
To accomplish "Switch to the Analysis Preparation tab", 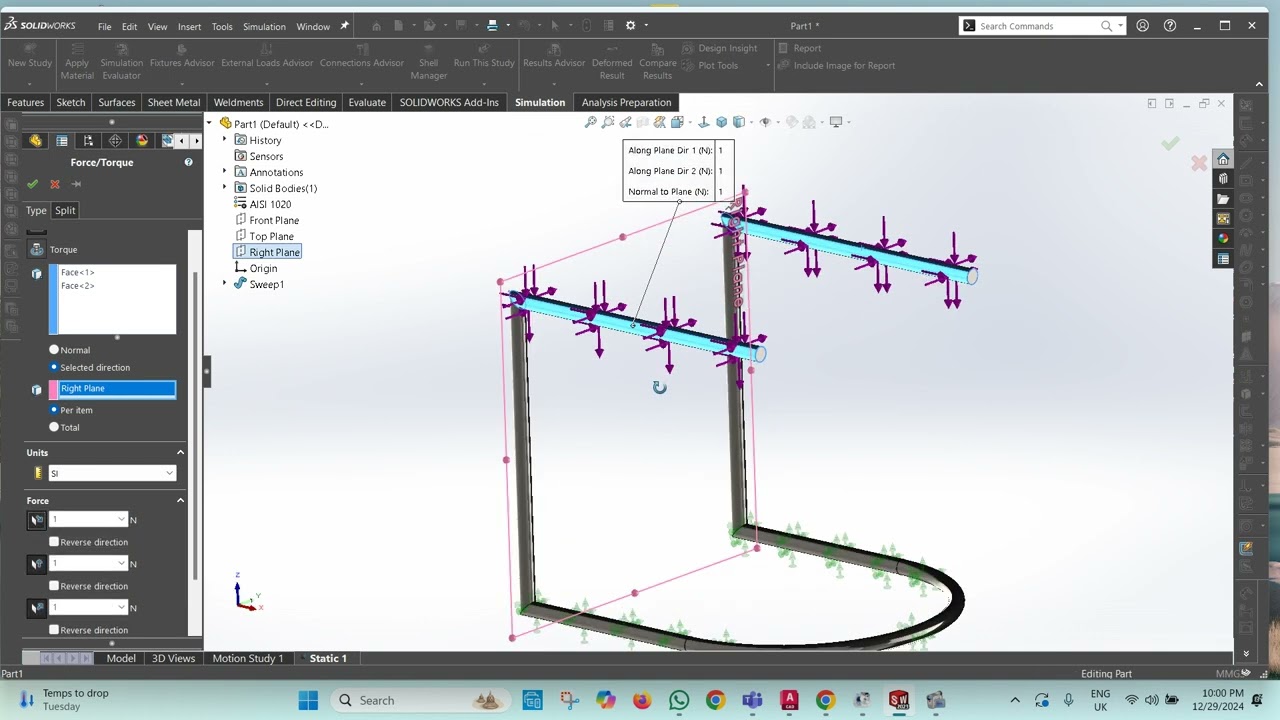I will 626,102.
